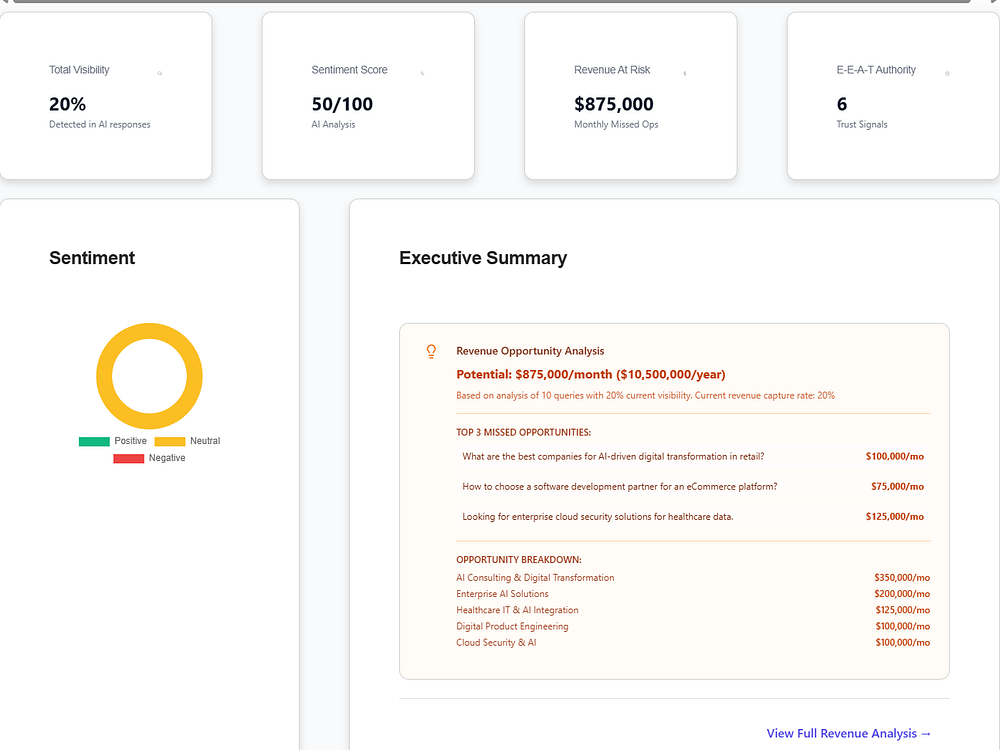Open View Full Revenue Analysis link
This screenshot has width=1000, height=750.
(849, 733)
